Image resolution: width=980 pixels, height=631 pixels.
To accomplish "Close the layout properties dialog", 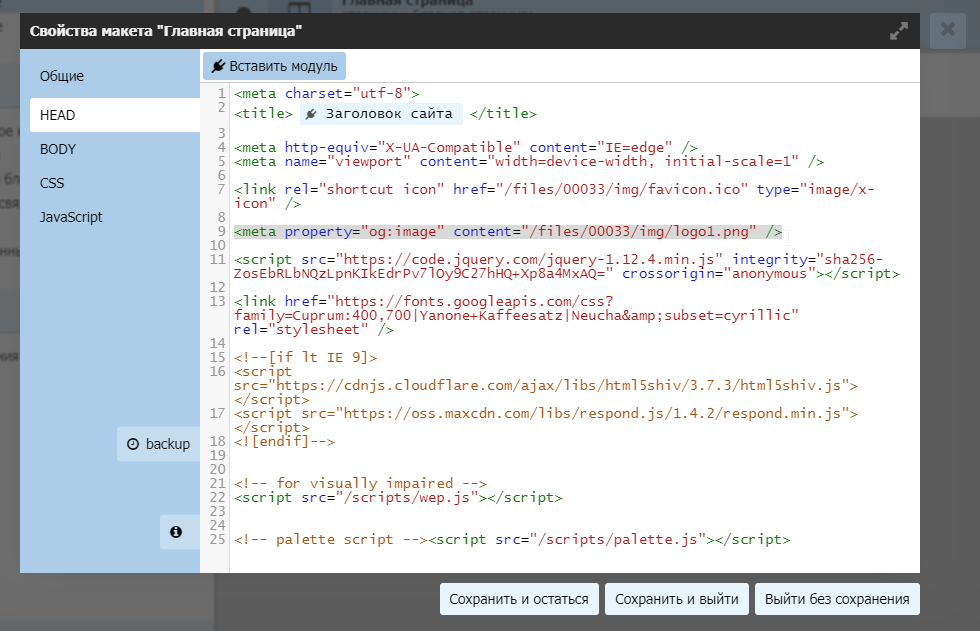I will click(x=948, y=29).
